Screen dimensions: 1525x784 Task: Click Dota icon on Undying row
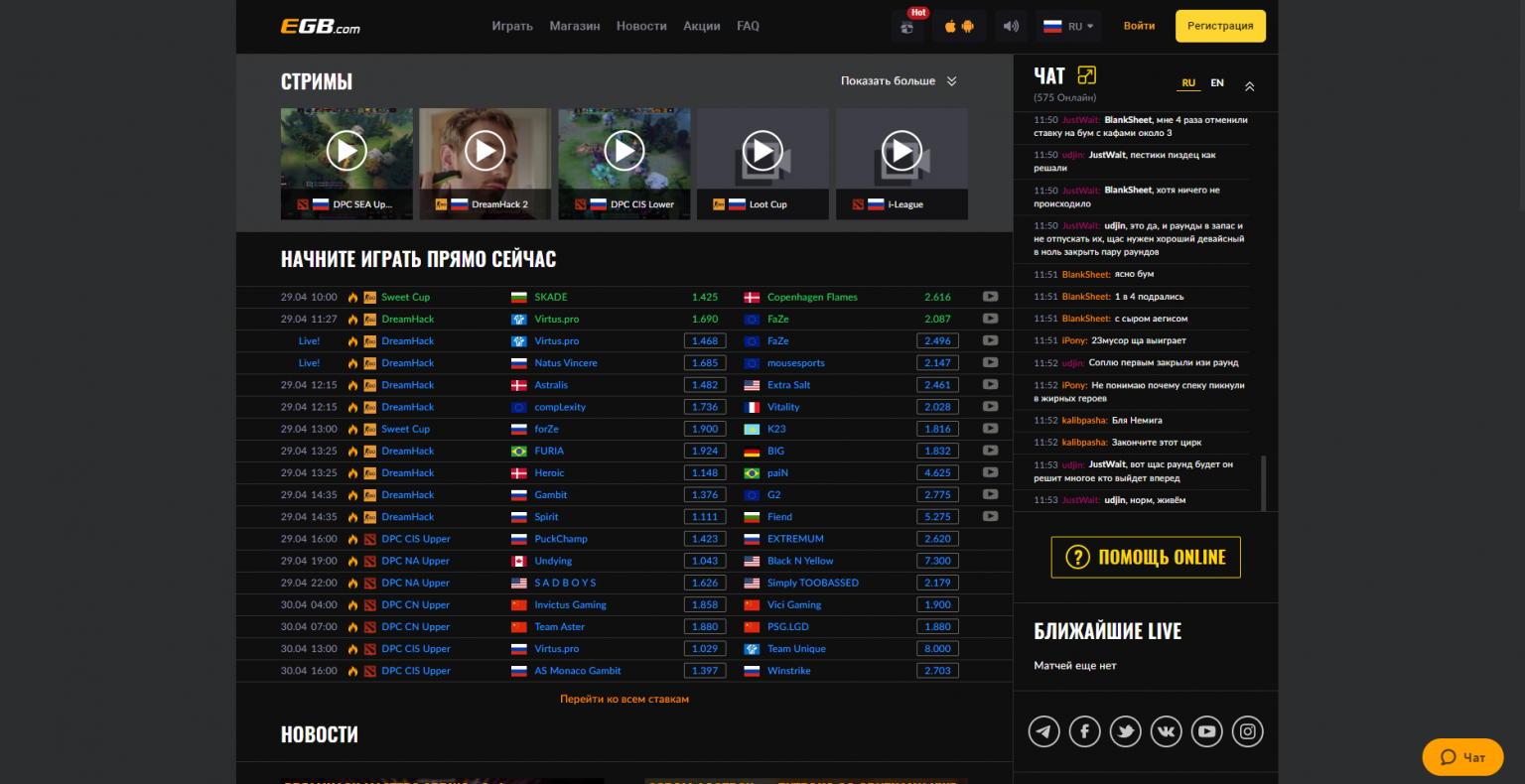pyautogui.click(x=370, y=561)
